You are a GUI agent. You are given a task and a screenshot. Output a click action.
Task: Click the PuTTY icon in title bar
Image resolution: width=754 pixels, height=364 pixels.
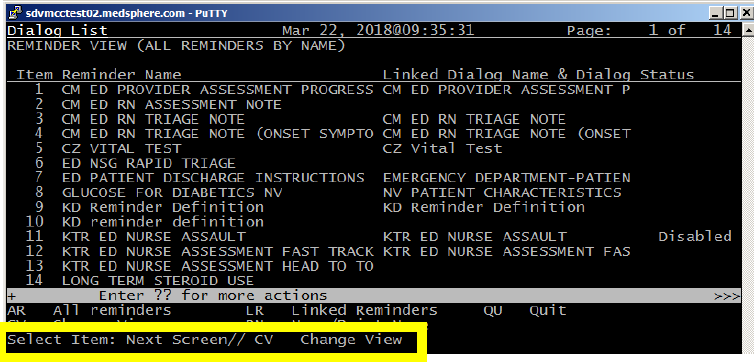coord(16,13)
